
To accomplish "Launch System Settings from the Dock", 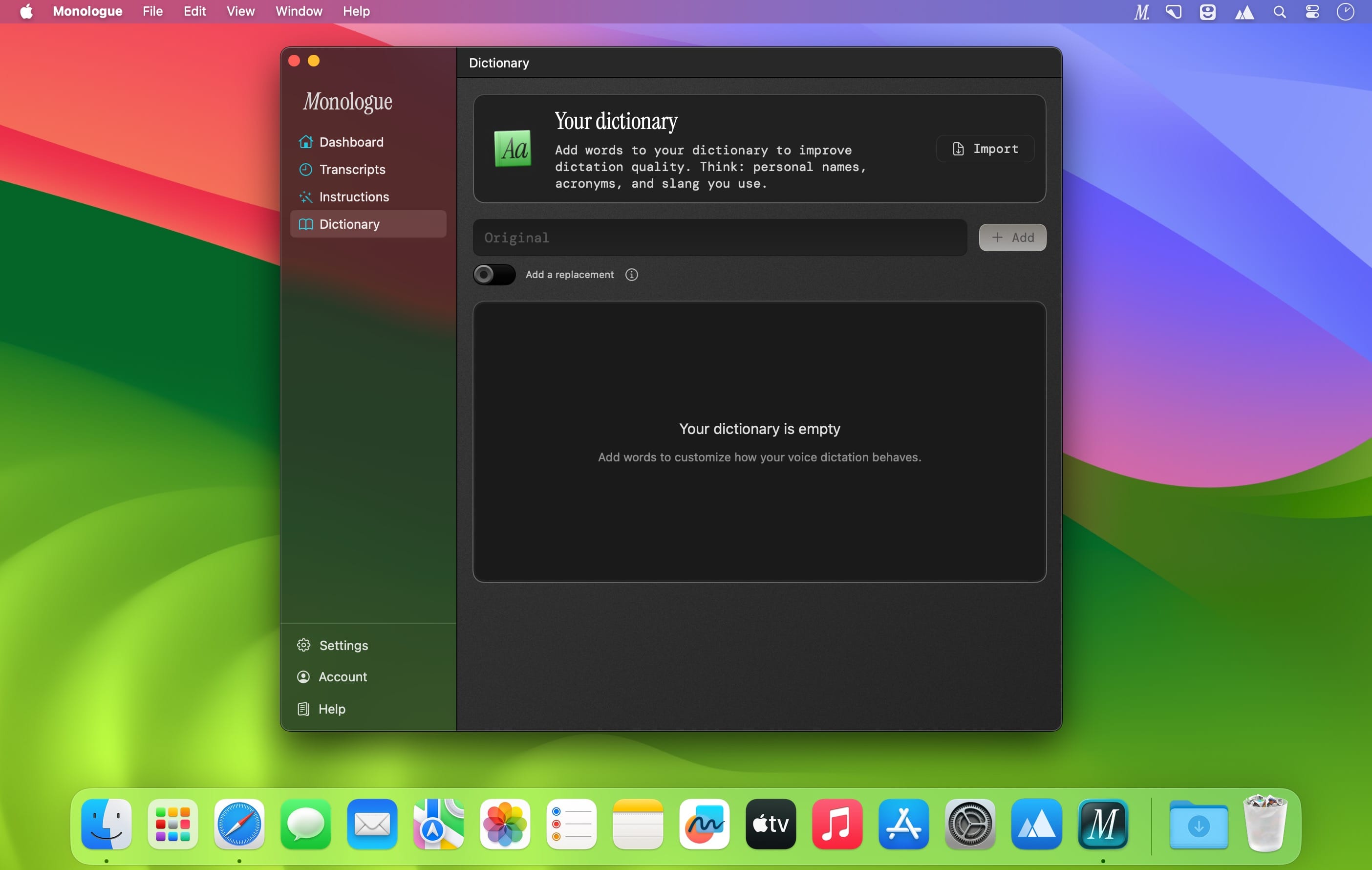I will coord(970,824).
